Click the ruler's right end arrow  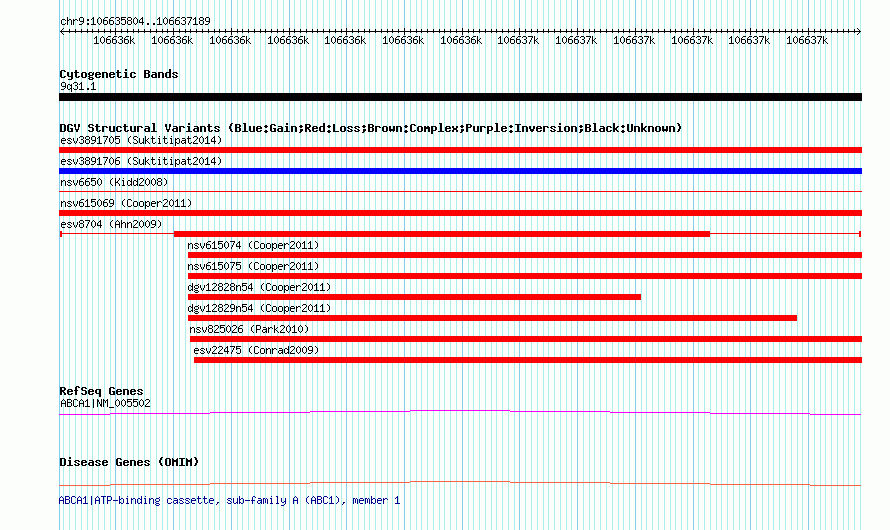click(858, 32)
